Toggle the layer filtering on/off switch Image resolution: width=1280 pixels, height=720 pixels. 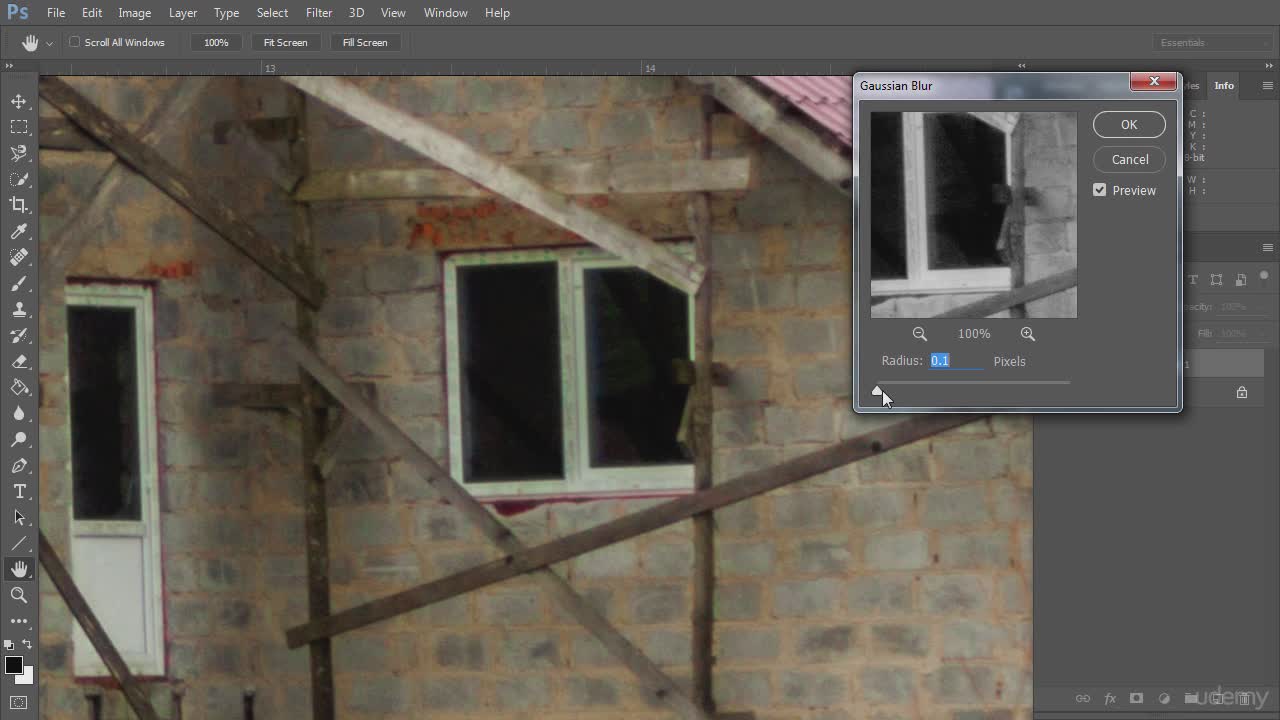1264,276
